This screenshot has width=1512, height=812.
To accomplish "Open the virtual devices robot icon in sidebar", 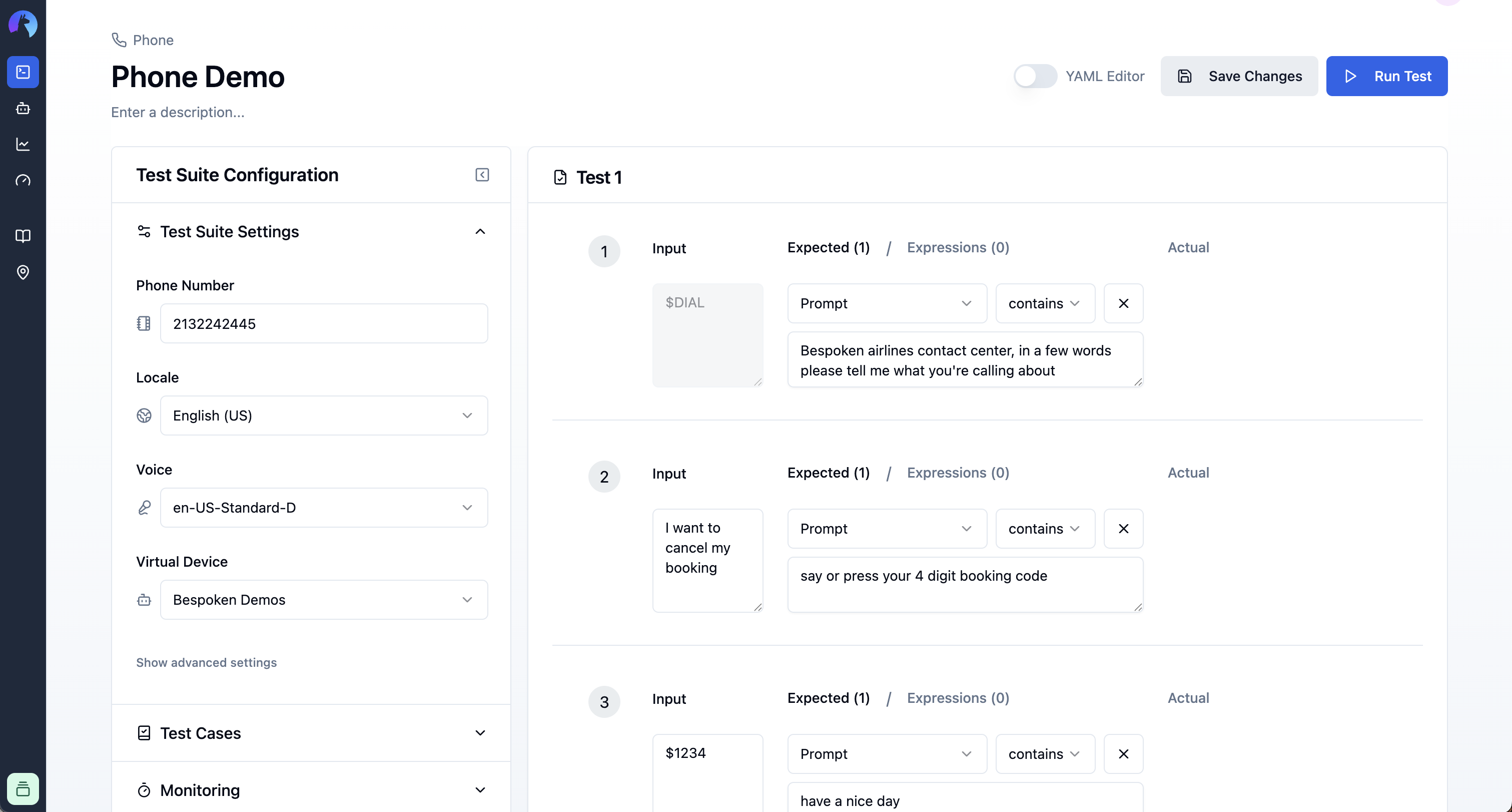I will tap(23, 108).
